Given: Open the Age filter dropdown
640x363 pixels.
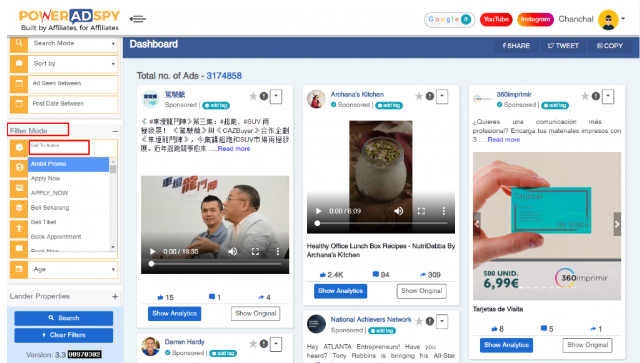Looking at the screenshot, I should [x=73, y=269].
